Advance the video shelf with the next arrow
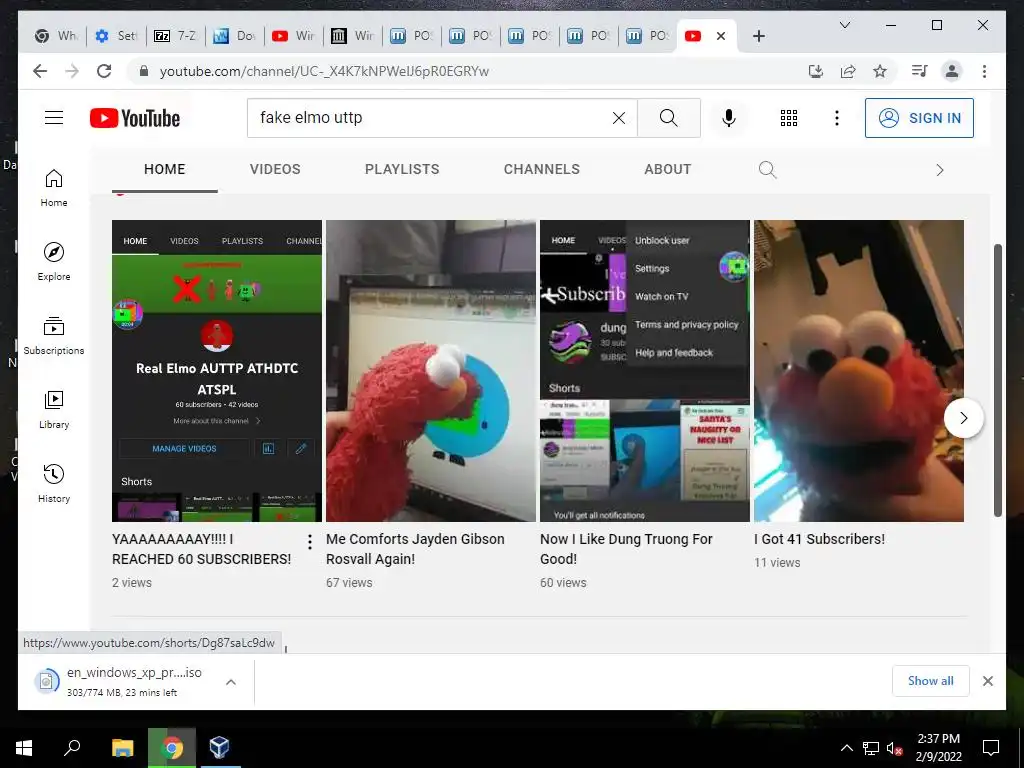The width and height of the screenshot is (1024, 768). point(963,418)
